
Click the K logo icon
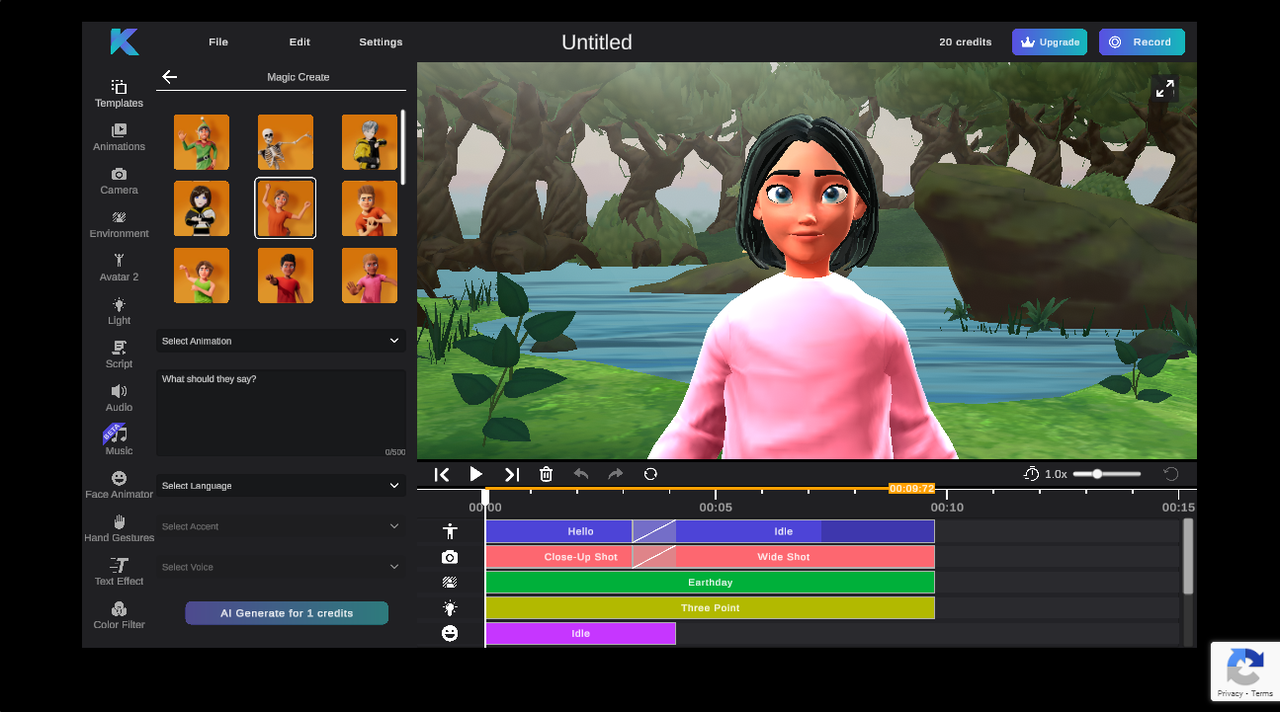[125, 42]
